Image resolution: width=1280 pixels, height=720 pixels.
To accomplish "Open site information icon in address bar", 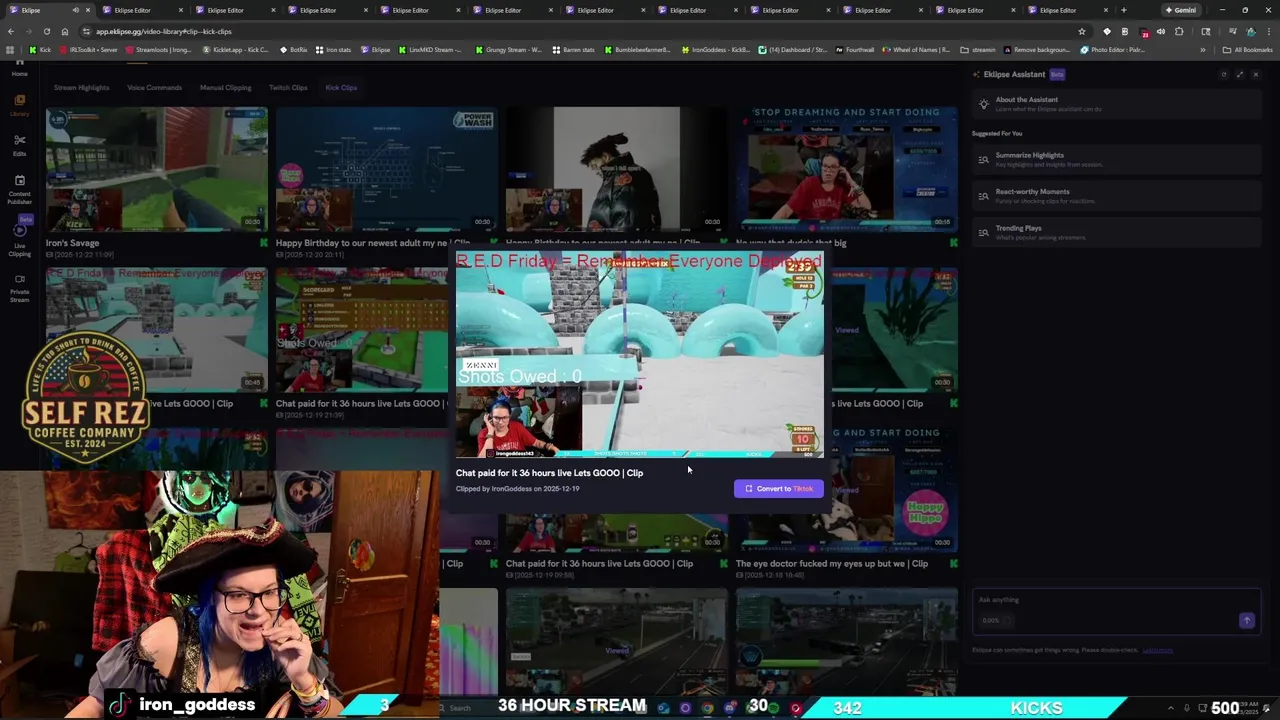I will (86, 31).
